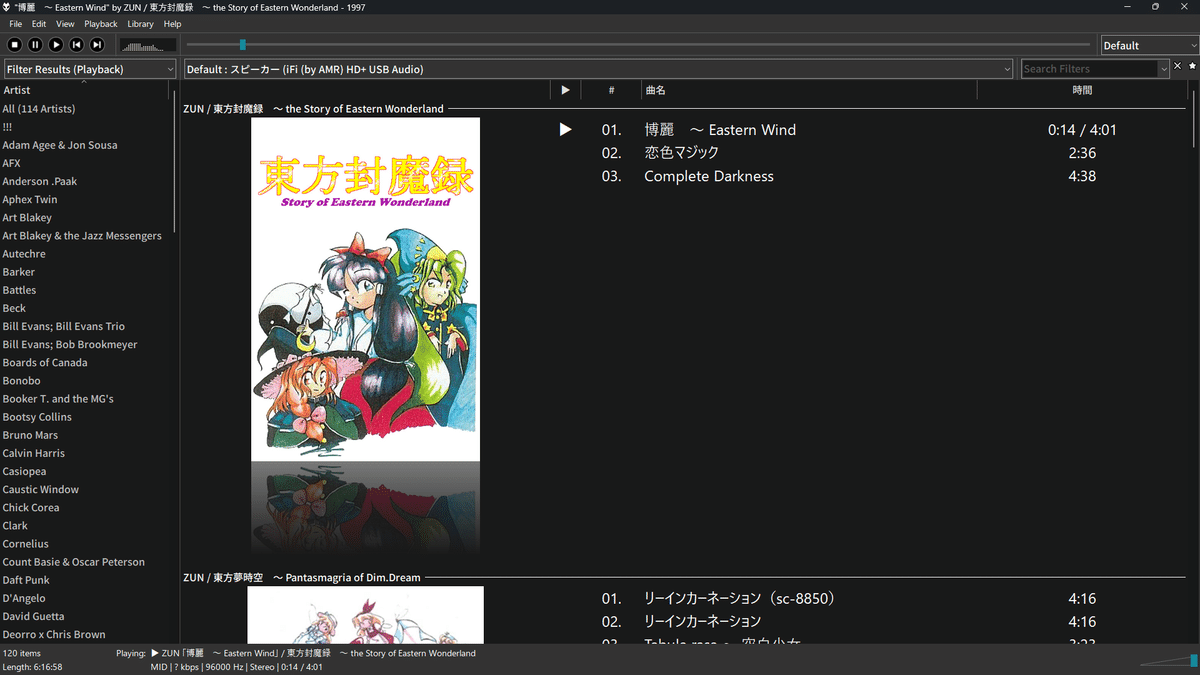Viewport: 1200px width, 675px height.
Task: Select Anderson .Paak in artist list
Action: tap(40, 181)
